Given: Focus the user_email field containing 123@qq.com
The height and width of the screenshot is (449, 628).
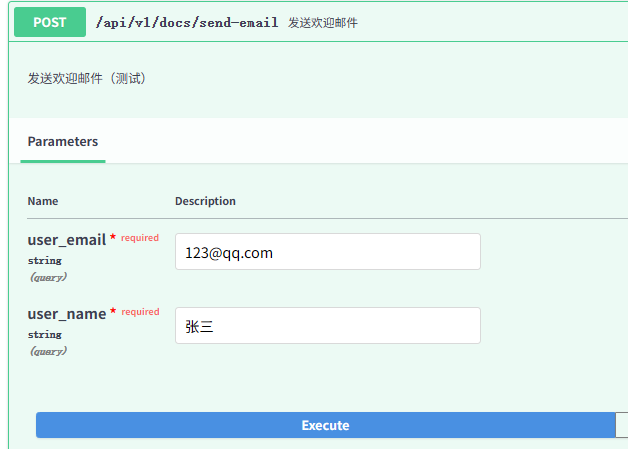Looking at the screenshot, I should (327, 252).
